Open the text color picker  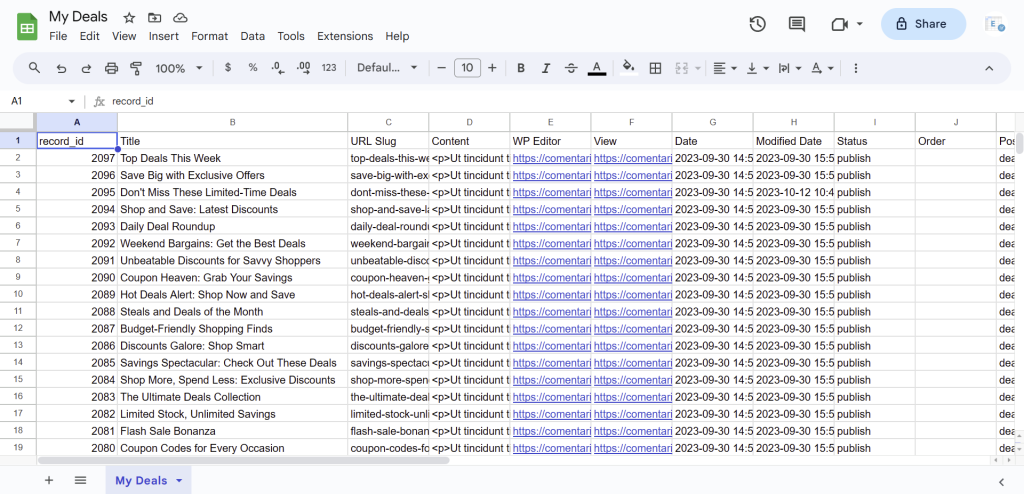point(597,68)
